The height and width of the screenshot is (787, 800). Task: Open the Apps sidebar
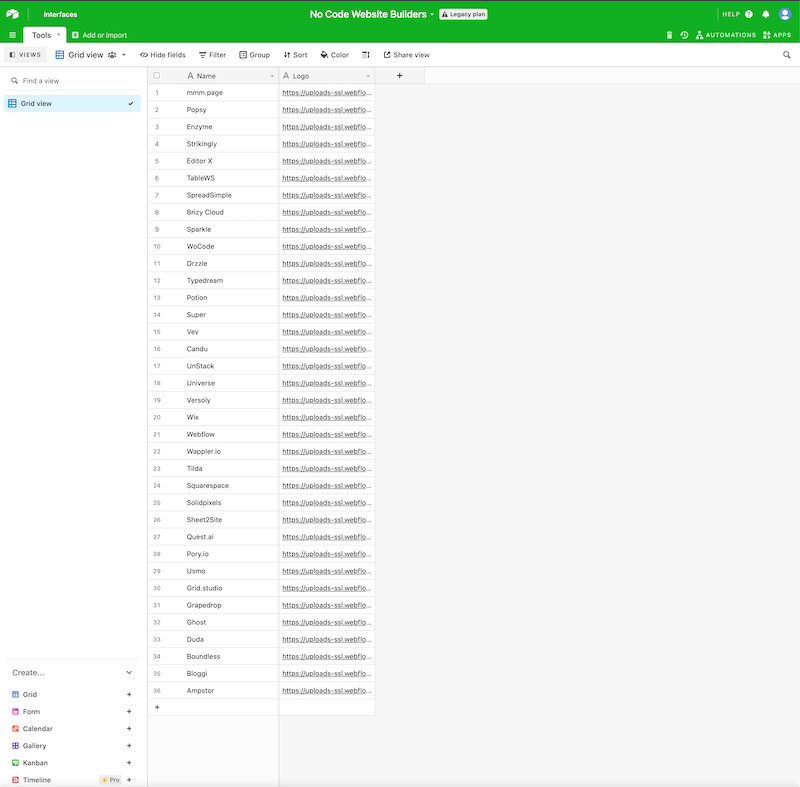tap(777, 34)
